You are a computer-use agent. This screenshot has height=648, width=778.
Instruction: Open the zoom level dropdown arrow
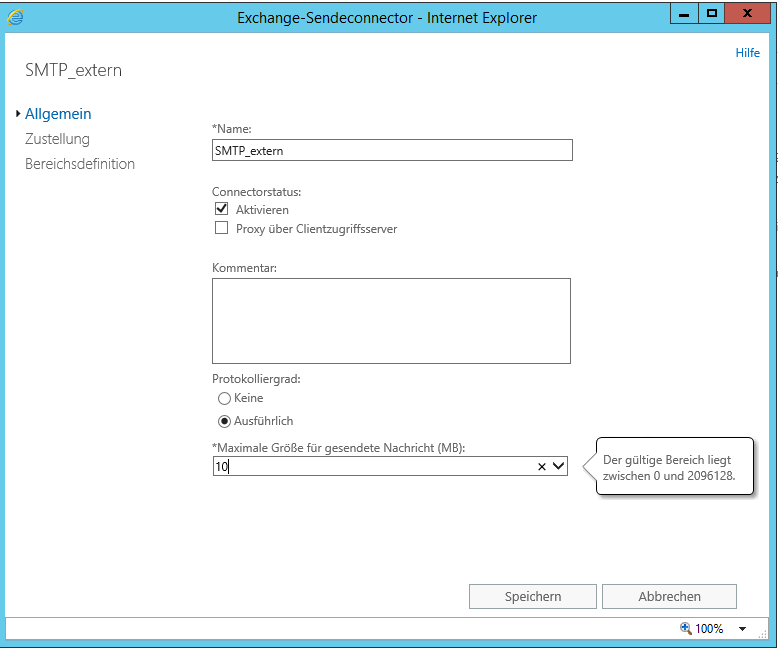pyautogui.click(x=742, y=629)
